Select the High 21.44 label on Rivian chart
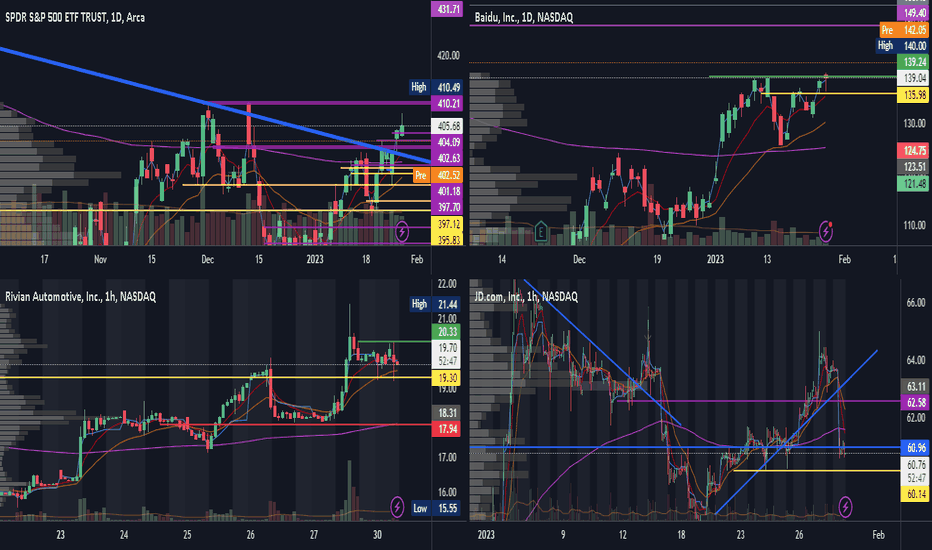This screenshot has height=550, width=932. [436, 304]
